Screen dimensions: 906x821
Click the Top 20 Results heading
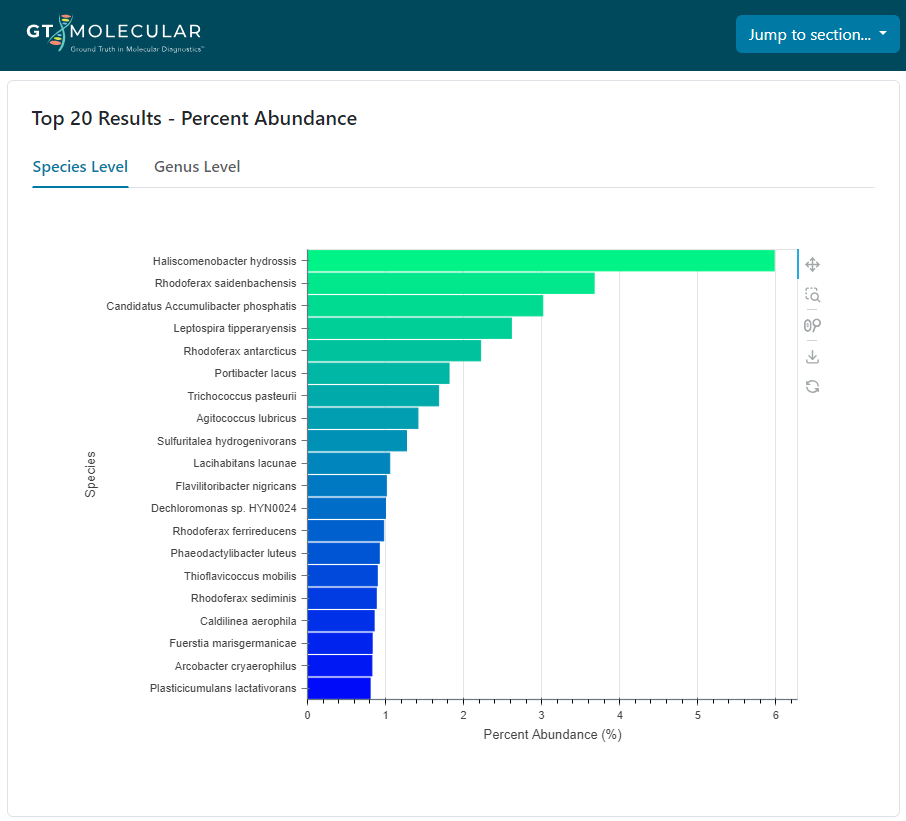point(194,118)
